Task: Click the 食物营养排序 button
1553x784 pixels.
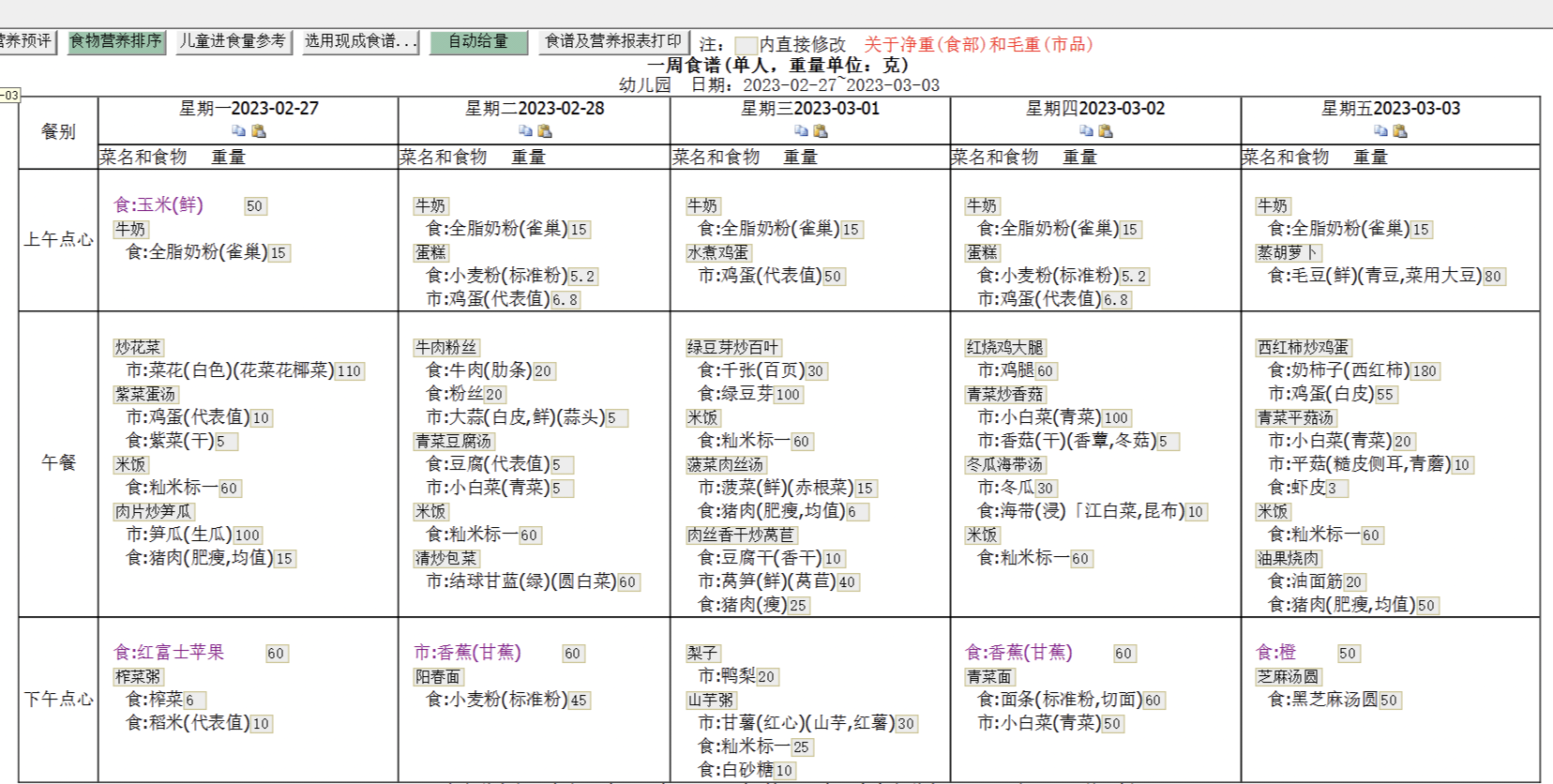Action: 116,42
